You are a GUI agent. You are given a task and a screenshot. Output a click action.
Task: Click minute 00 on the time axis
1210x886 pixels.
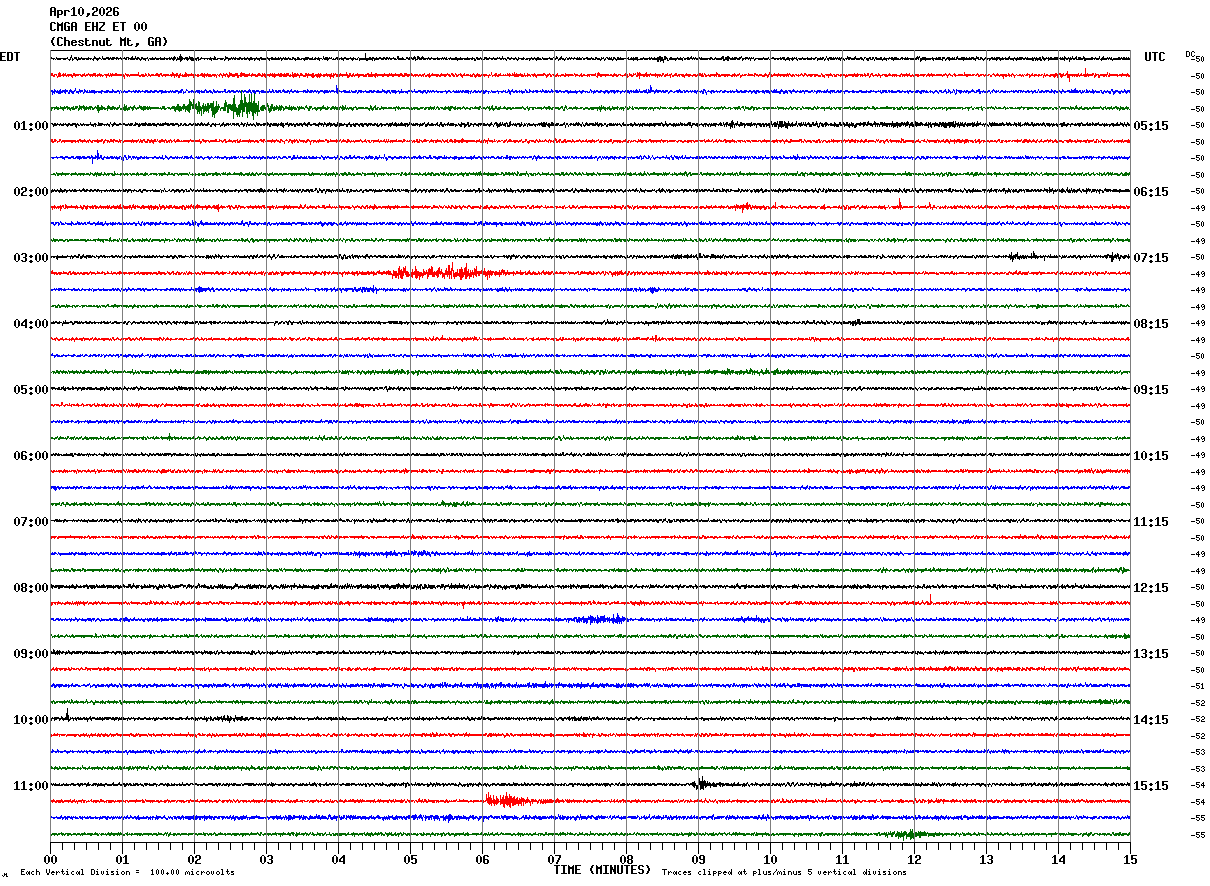[x=50, y=859]
